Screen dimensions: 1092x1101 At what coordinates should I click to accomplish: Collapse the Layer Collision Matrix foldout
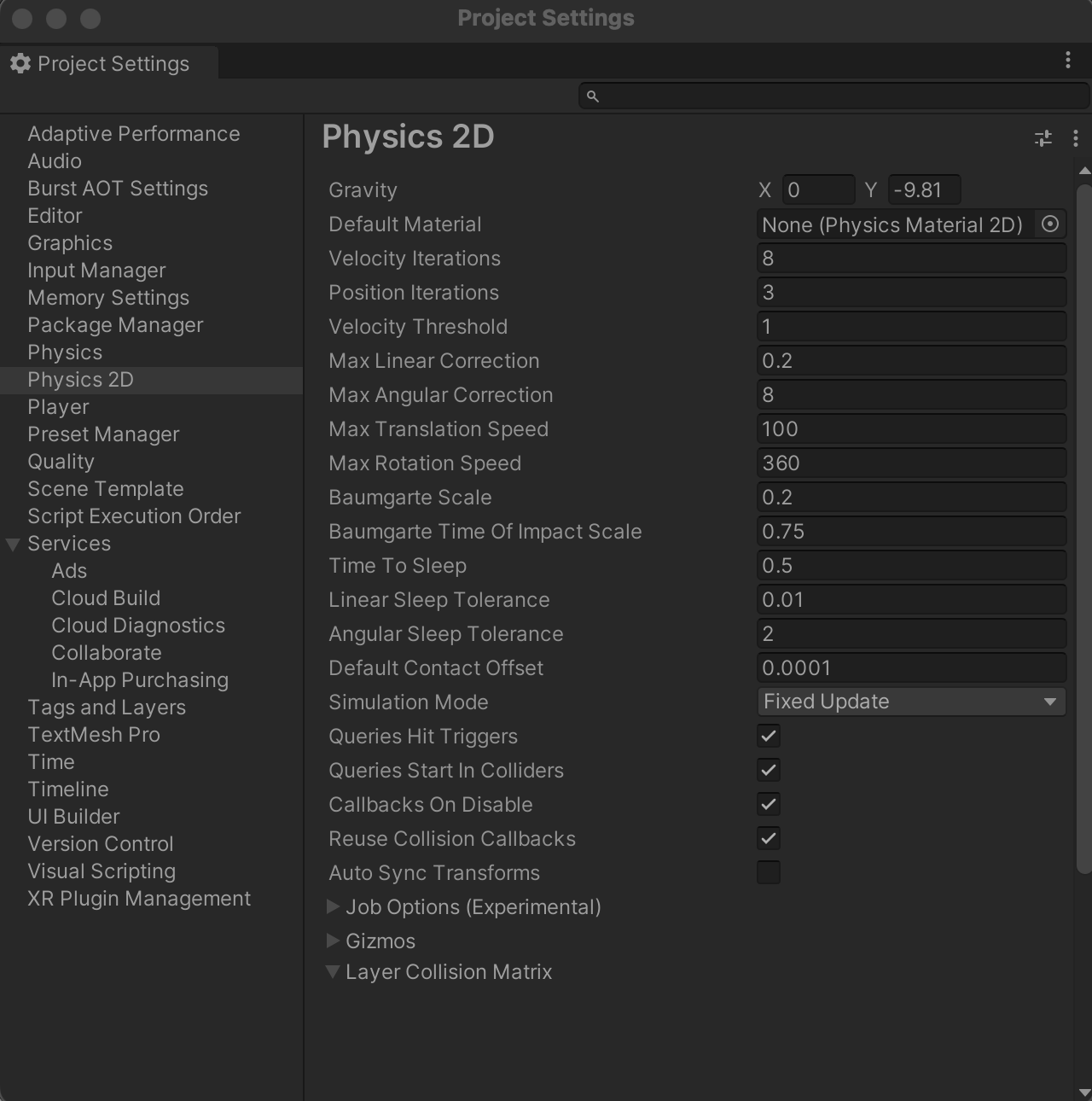pos(334,971)
